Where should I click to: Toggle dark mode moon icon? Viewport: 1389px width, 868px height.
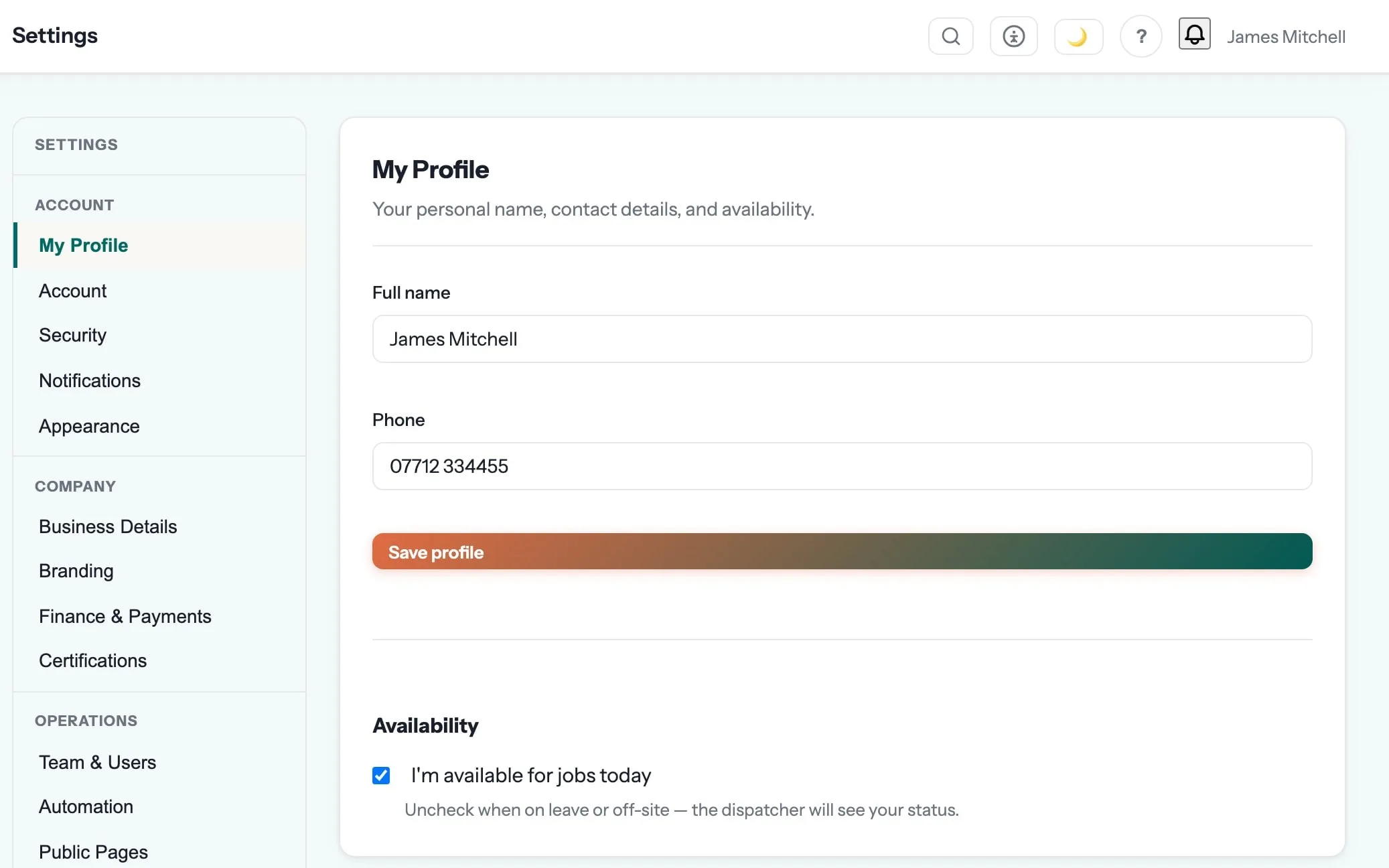click(1078, 36)
